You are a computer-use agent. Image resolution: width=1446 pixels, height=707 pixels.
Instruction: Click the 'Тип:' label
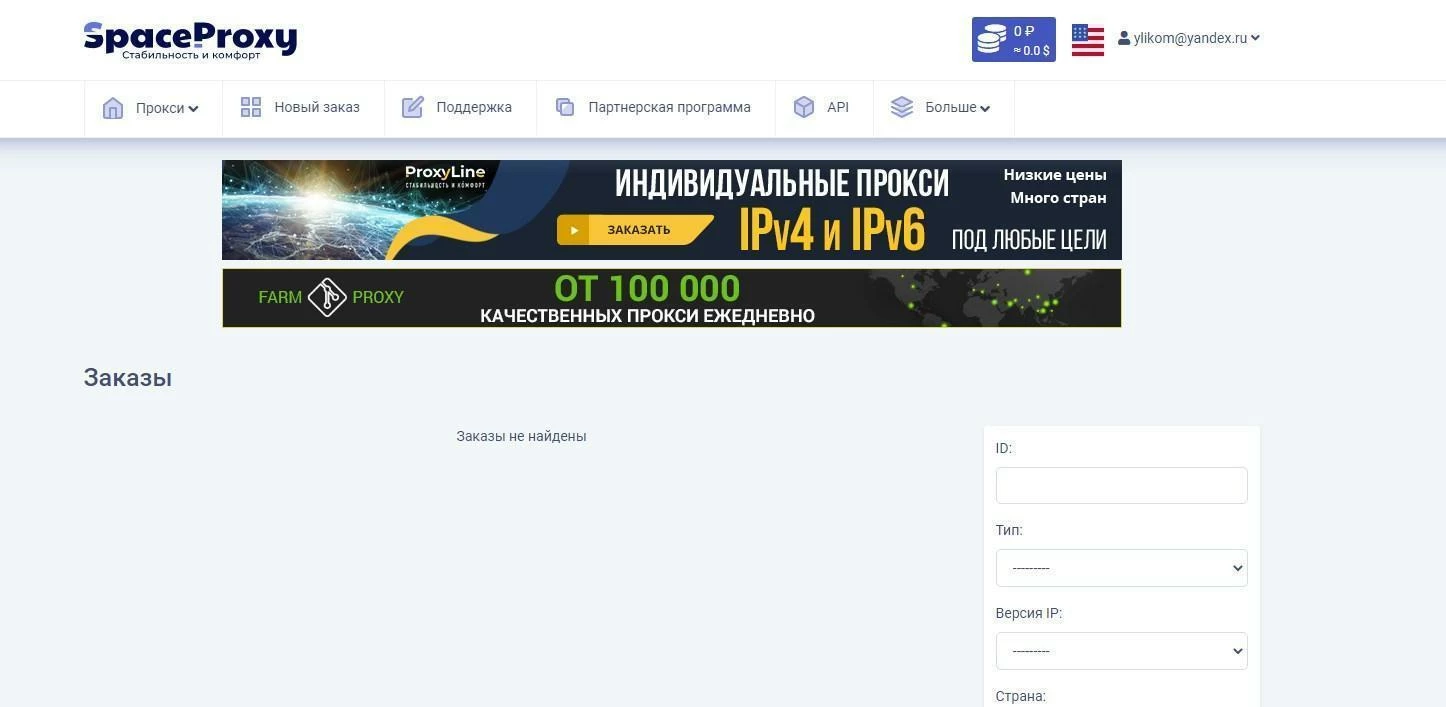1009,530
